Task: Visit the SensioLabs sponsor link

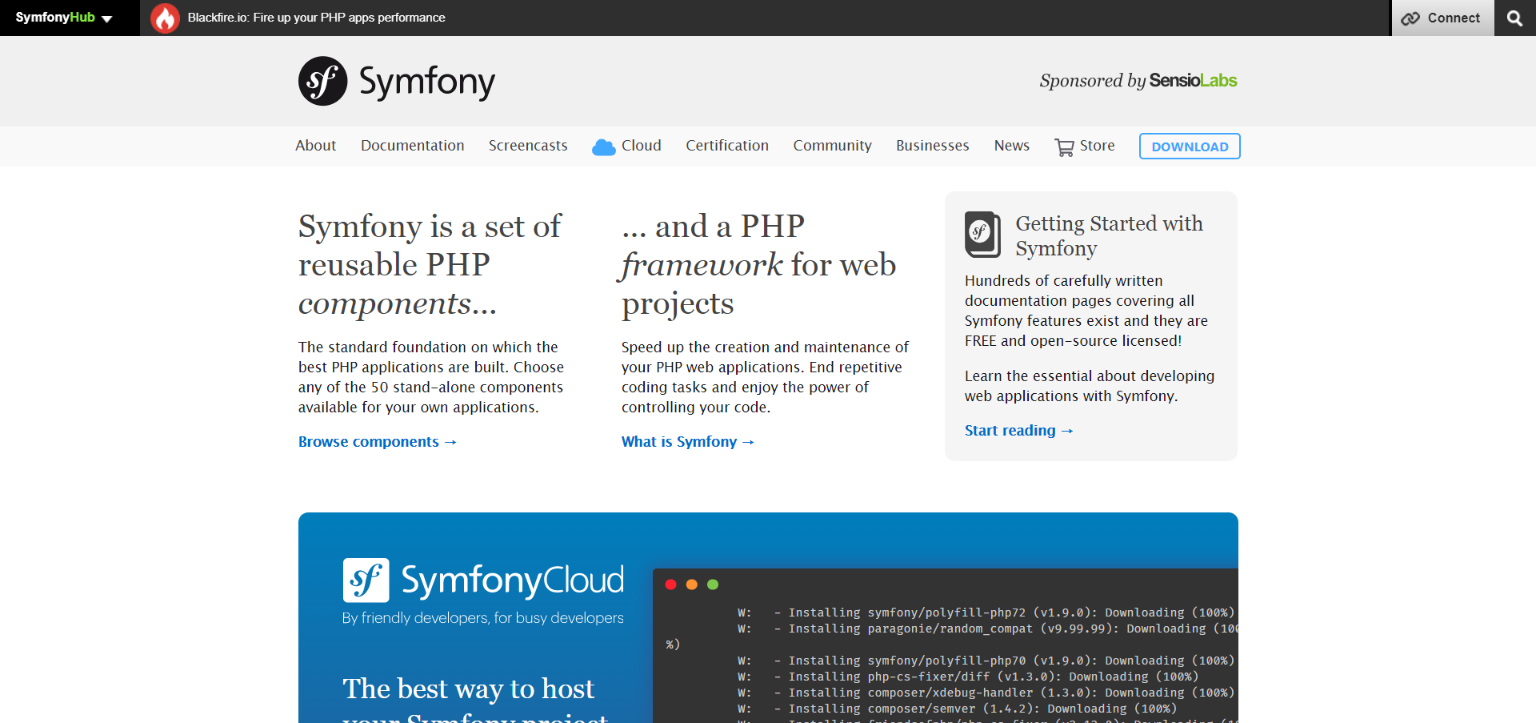Action: coord(1192,81)
